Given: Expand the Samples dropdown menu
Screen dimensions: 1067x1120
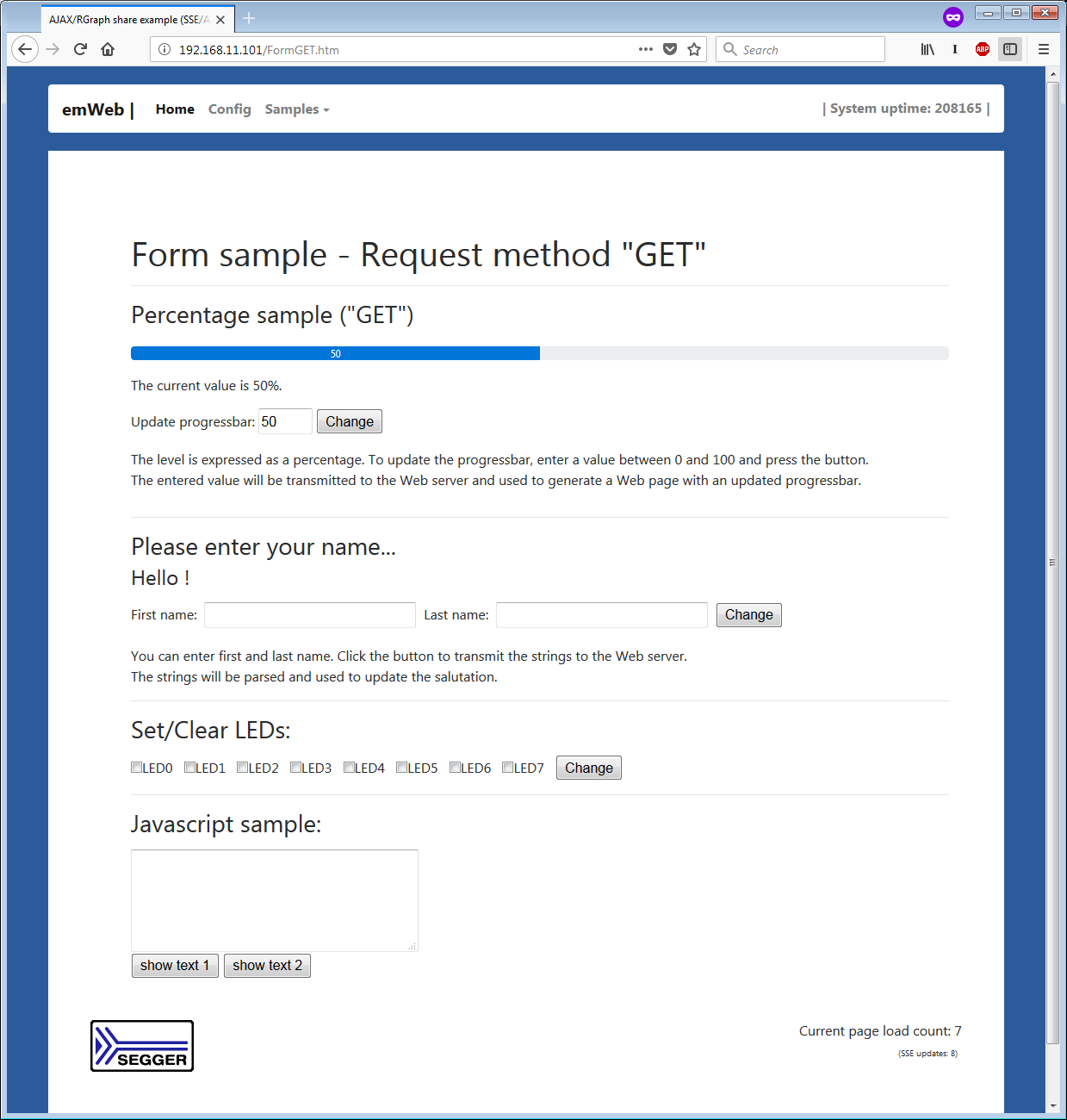Looking at the screenshot, I should (x=297, y=109).
